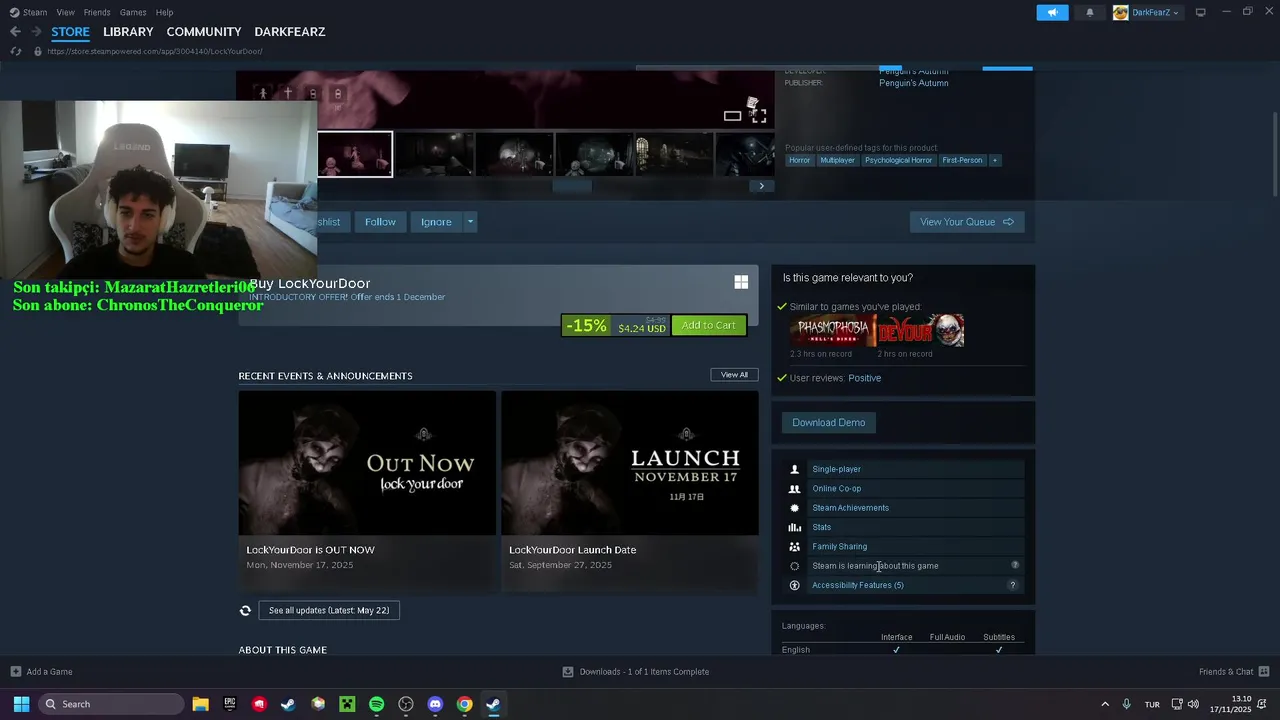The height and width of the screenshot is (720, 1280).
Task: Click the Online Co-op feature icon
Action: click(795, 489)
